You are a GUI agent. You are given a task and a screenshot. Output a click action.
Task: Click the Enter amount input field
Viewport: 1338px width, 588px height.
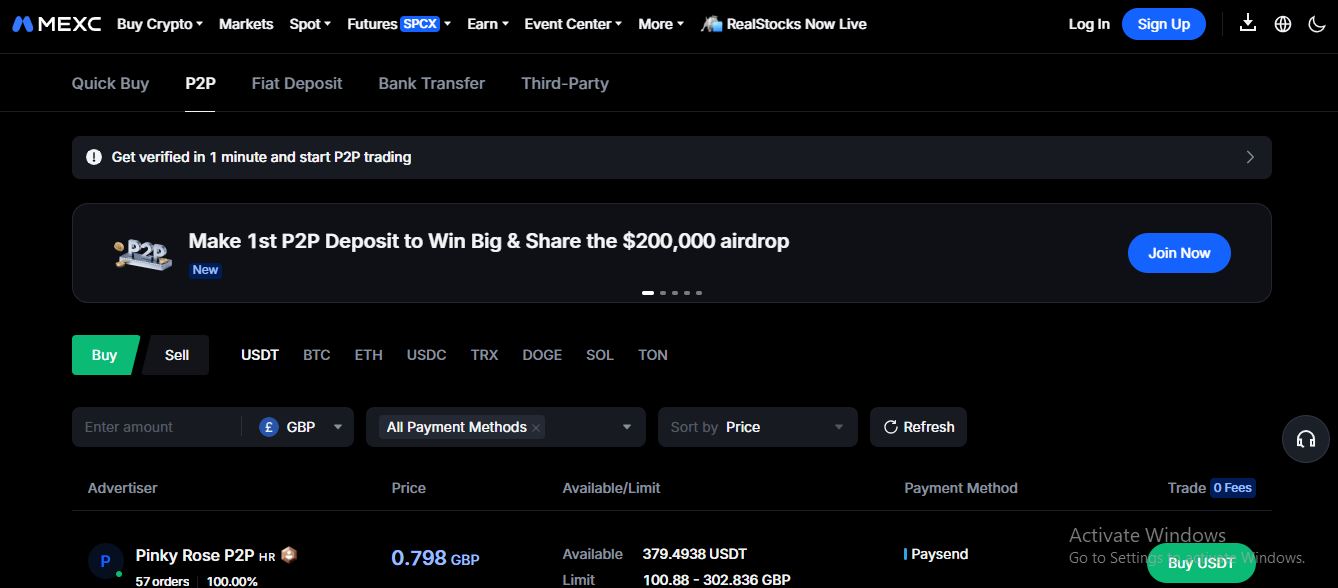point(156,427)
